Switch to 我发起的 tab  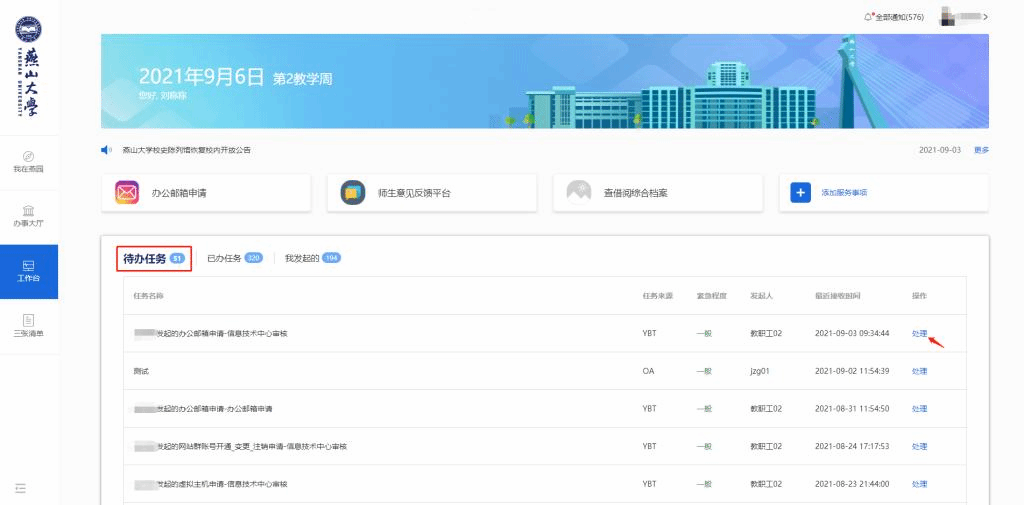[x=302, y=258]
